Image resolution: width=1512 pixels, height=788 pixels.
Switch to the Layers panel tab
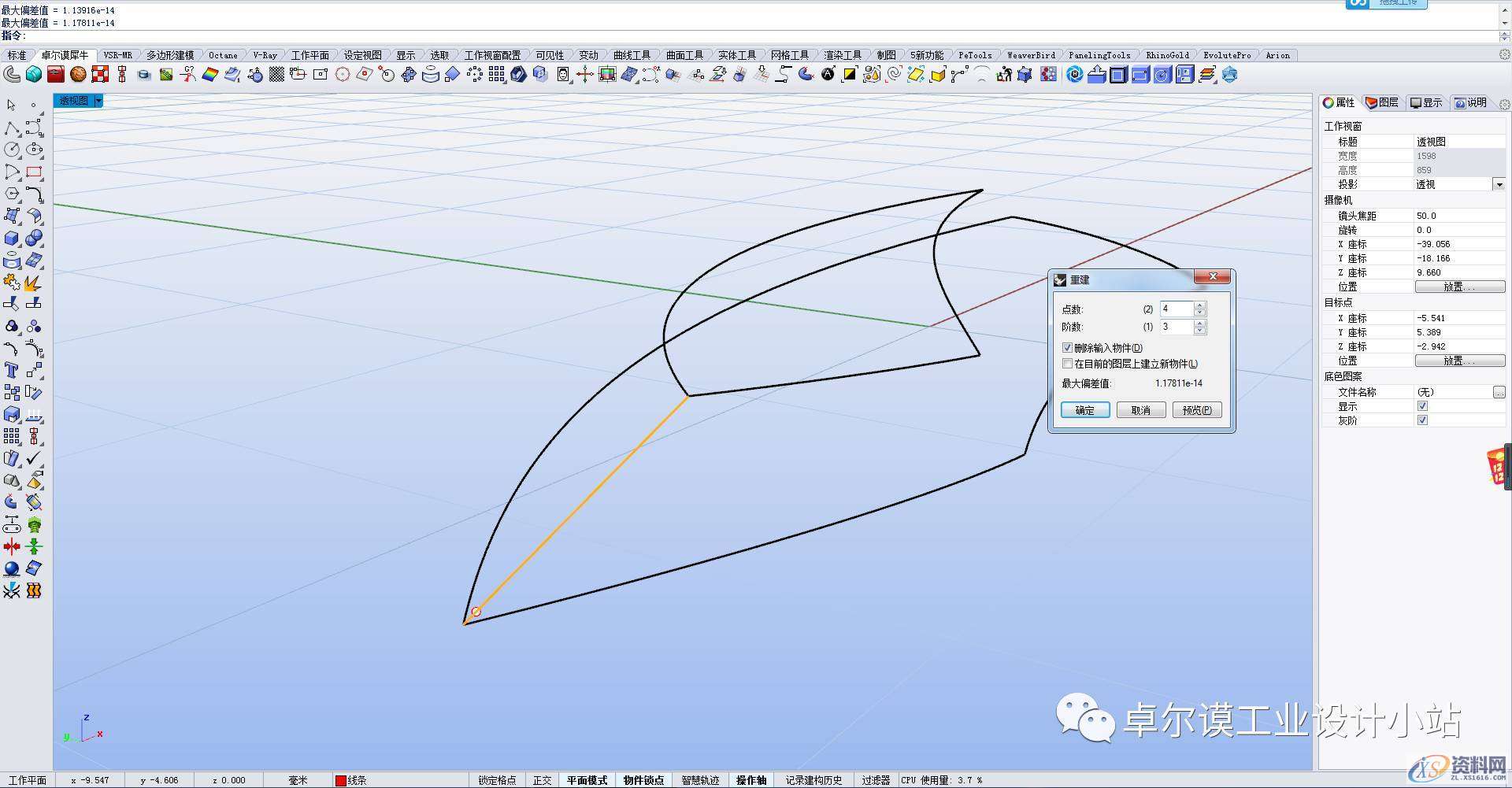[x=1382, y=103]
